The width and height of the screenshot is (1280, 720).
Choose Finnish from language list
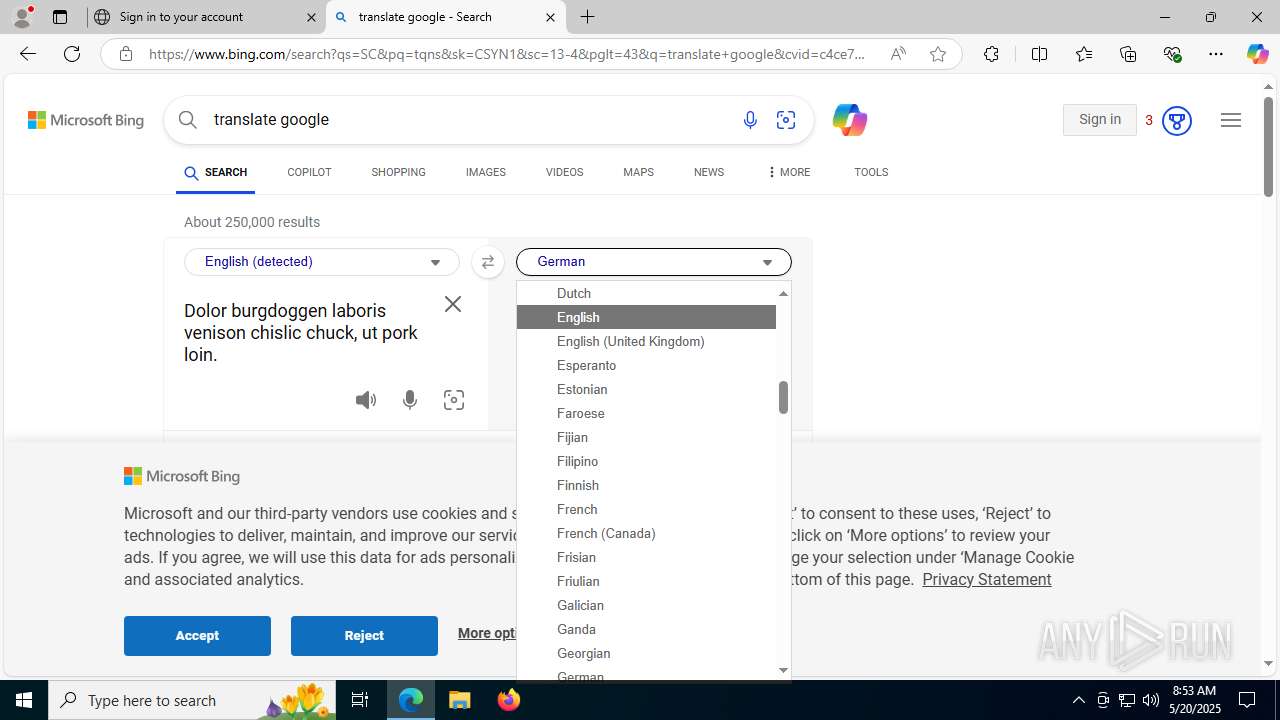(x=646, y=485)
